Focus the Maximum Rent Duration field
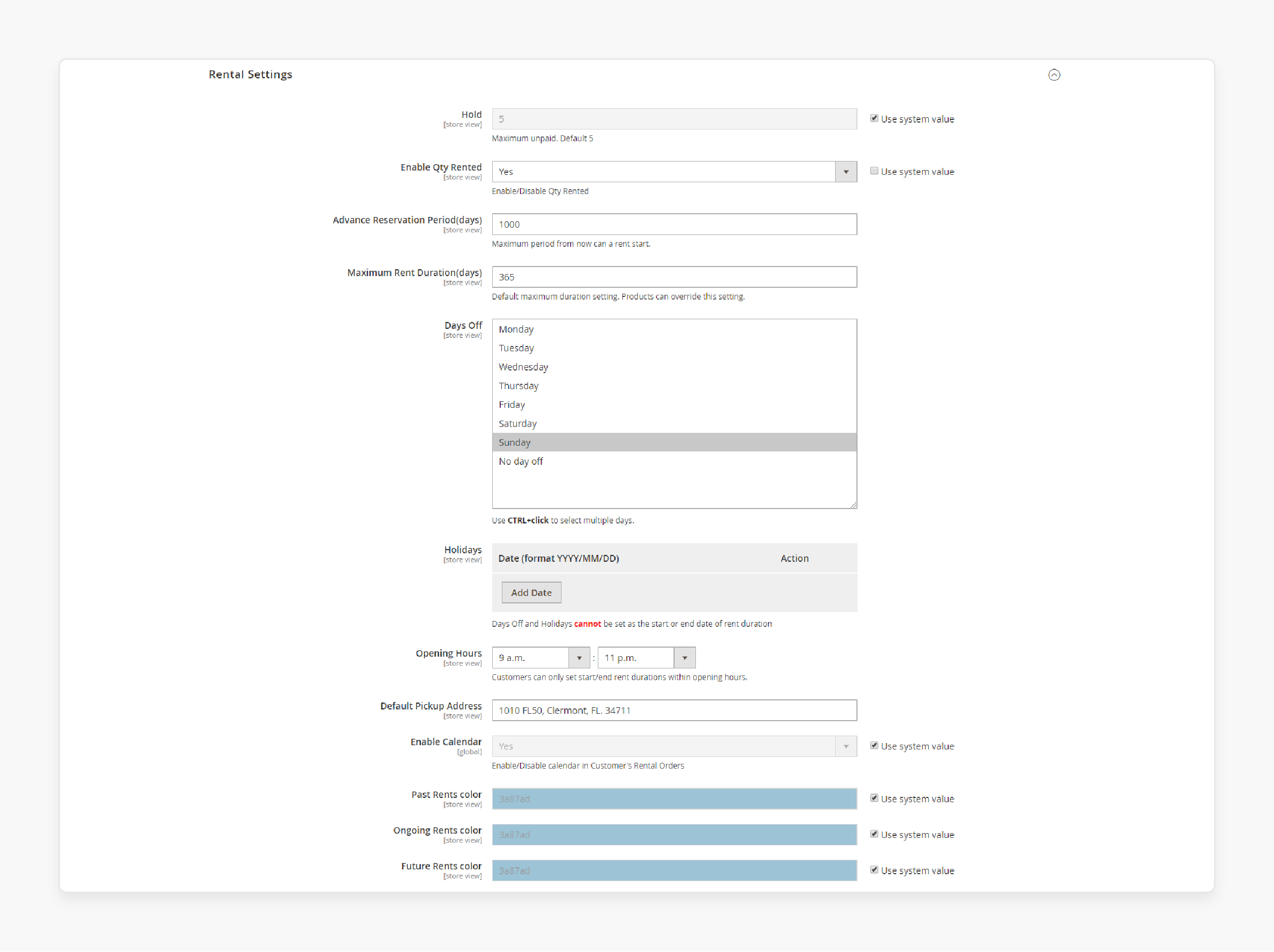Screen dimensions: 1274x952 [674, 277]
